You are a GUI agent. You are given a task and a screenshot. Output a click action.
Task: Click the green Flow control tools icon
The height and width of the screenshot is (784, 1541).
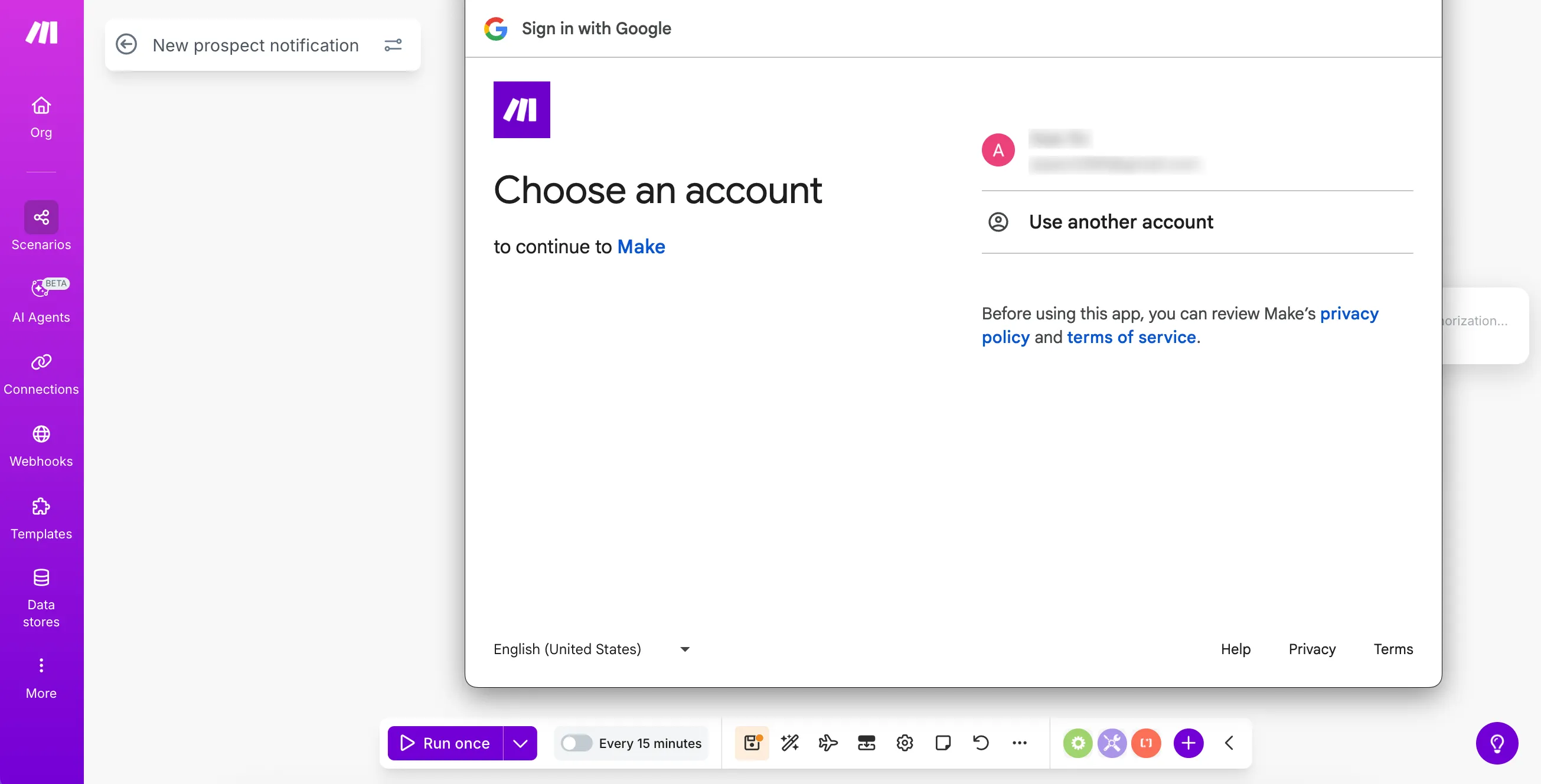coord(1078,743)
